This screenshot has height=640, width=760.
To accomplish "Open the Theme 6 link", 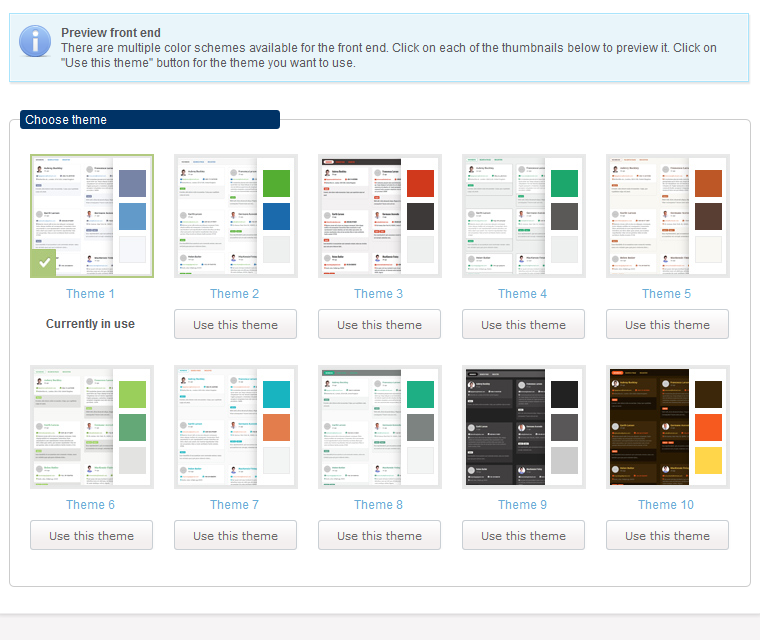I will click(91, 505).
